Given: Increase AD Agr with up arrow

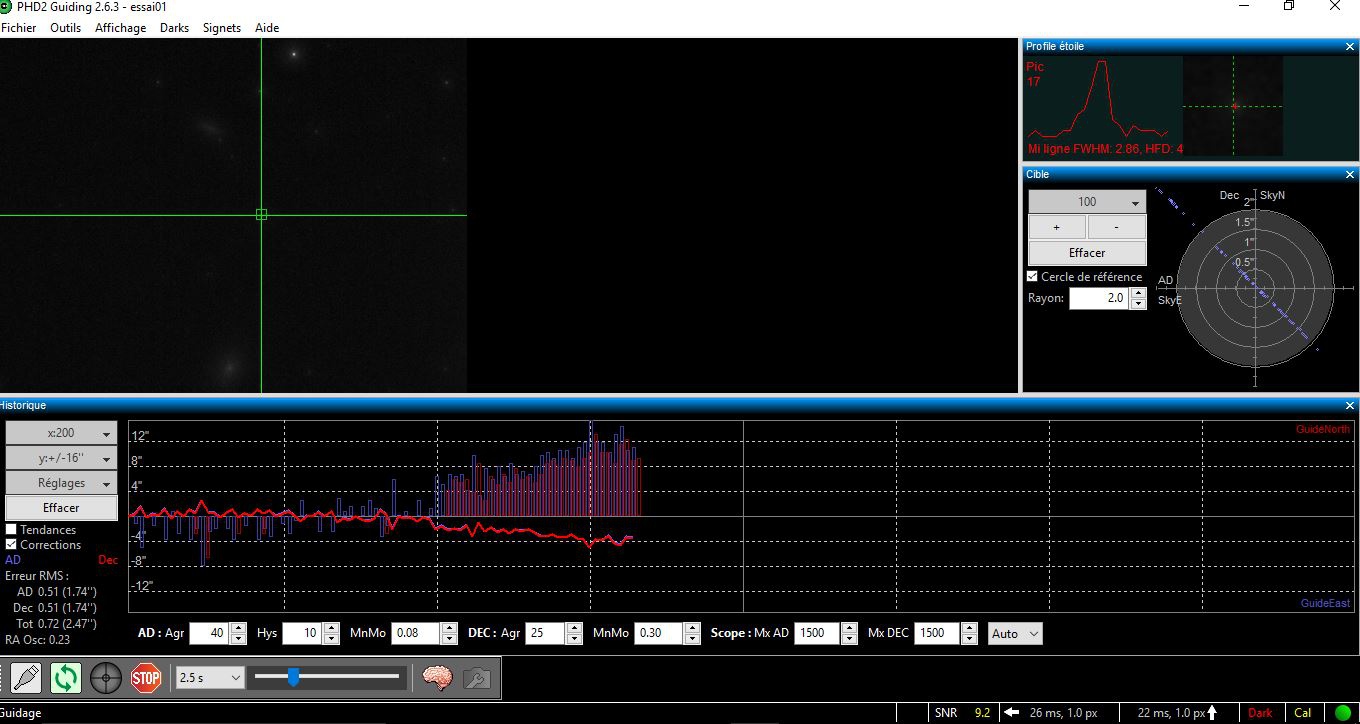Looking at the screenshot, I should (238, 629).
